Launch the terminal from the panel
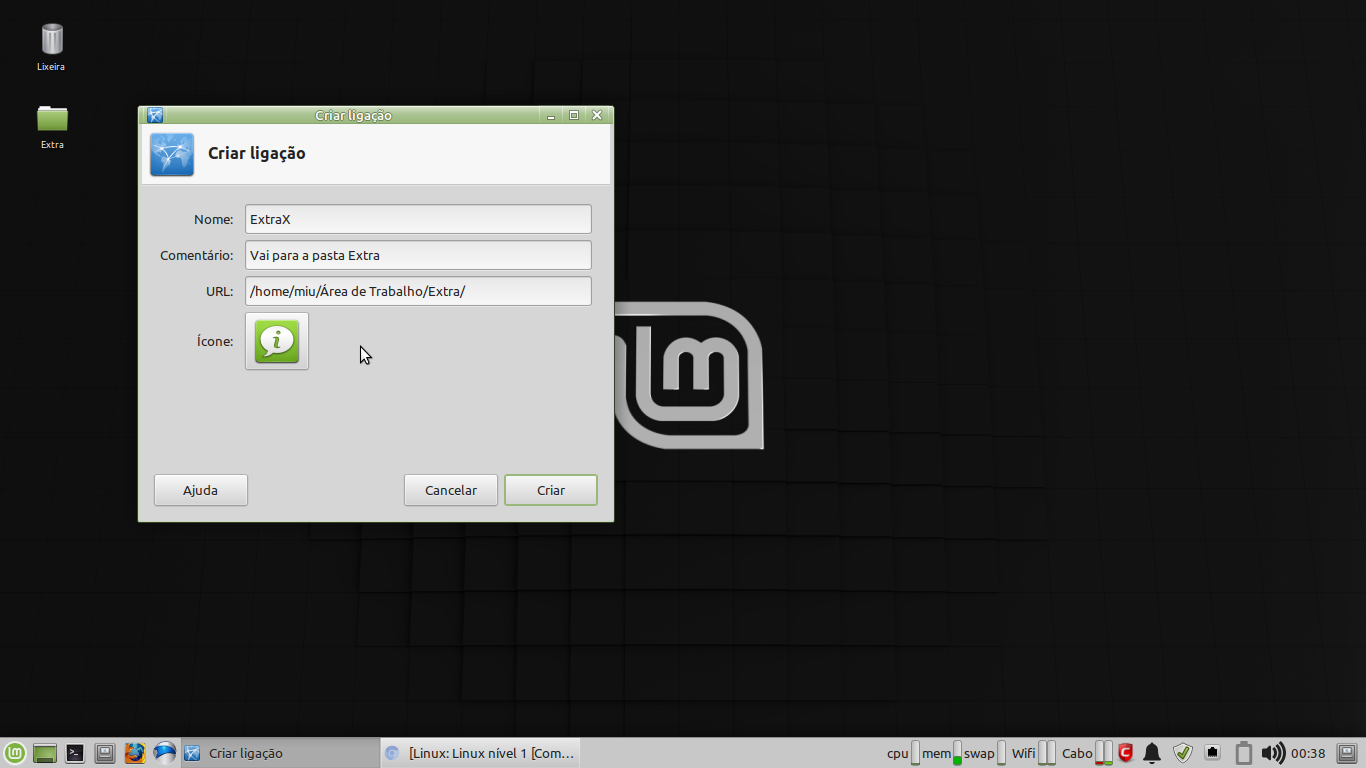 coord(75,753)
